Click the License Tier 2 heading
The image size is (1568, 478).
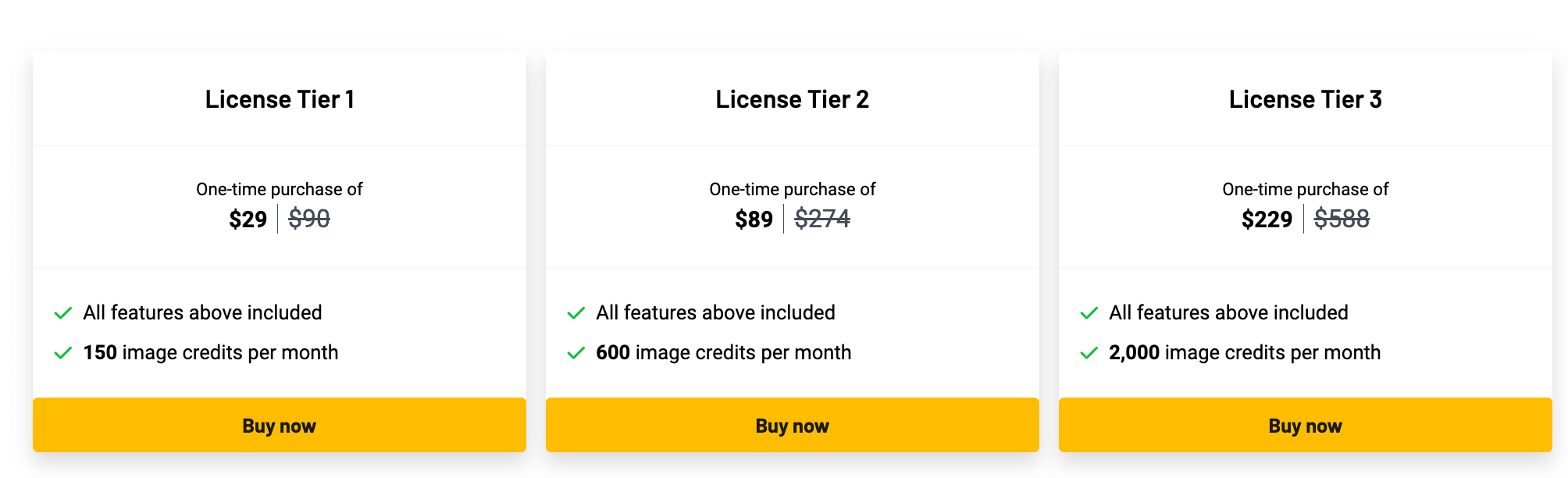coord(792,99)
